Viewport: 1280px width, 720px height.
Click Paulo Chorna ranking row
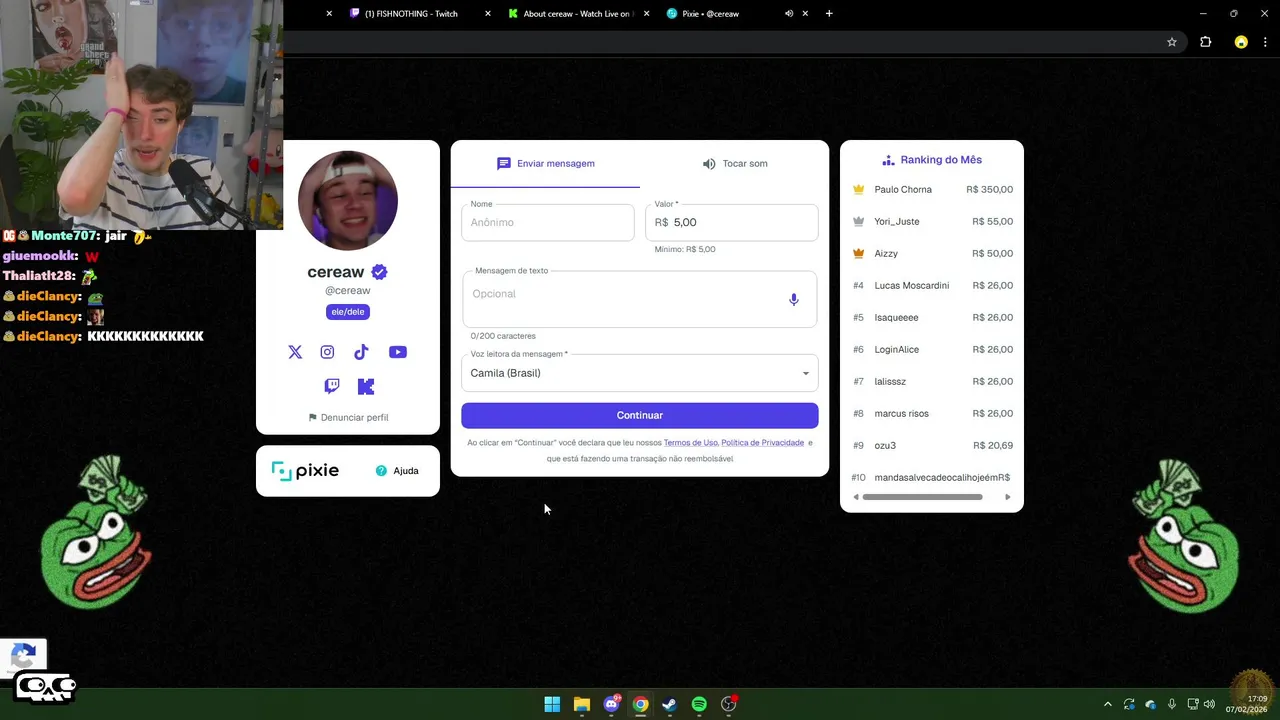[932, 189]
